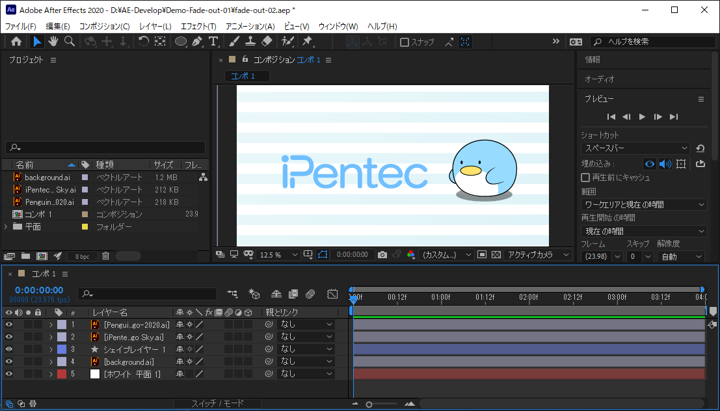
Task: Select the Zoom magnifier tool
Action: 69,42
